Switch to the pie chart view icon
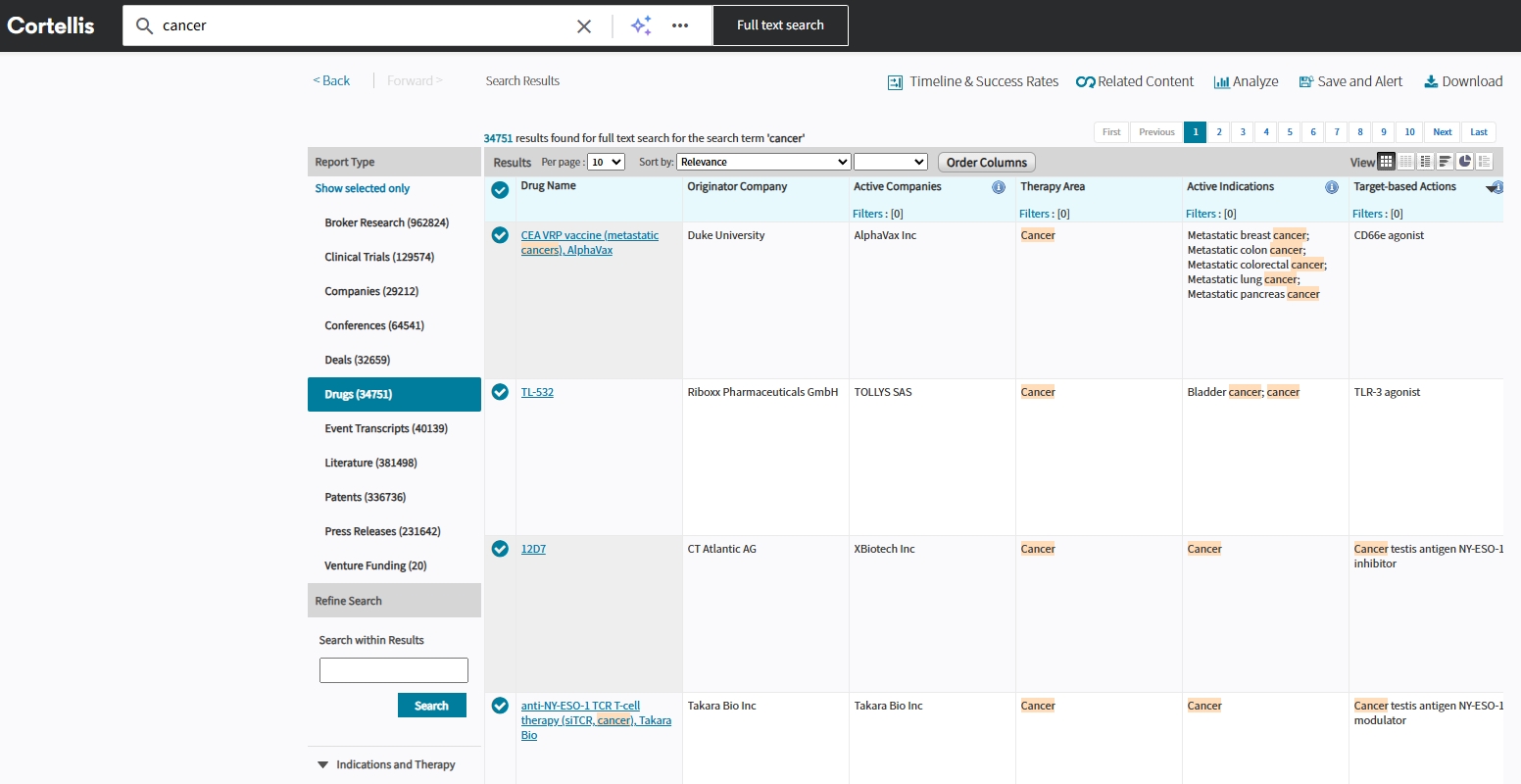The image size is (1521, 784). click(1465, 162)
